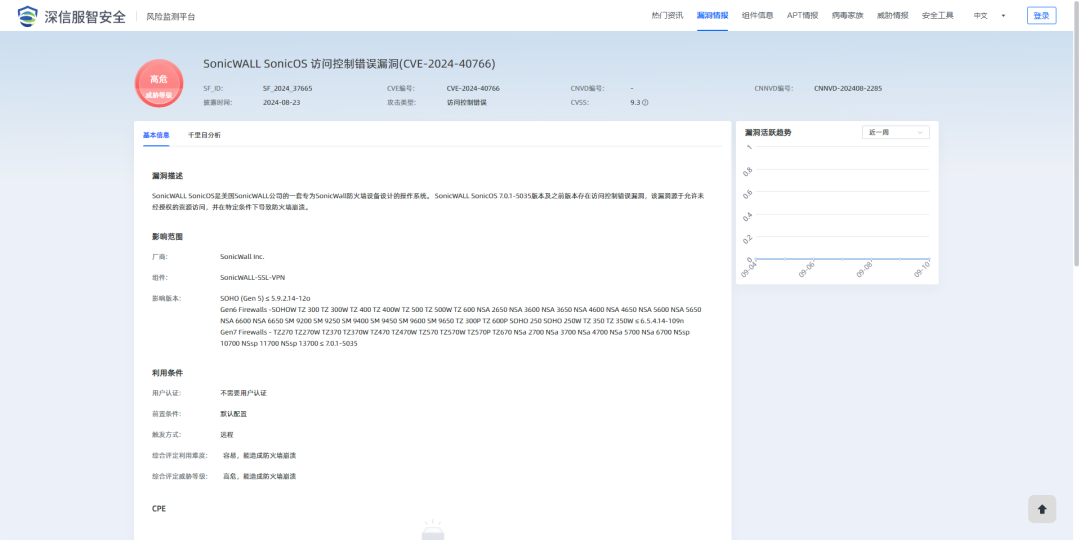This screenshot has height=540, width=1080.
Task: Open the 中文 language dropdown arrow
Action: (x=1003, y=15)
